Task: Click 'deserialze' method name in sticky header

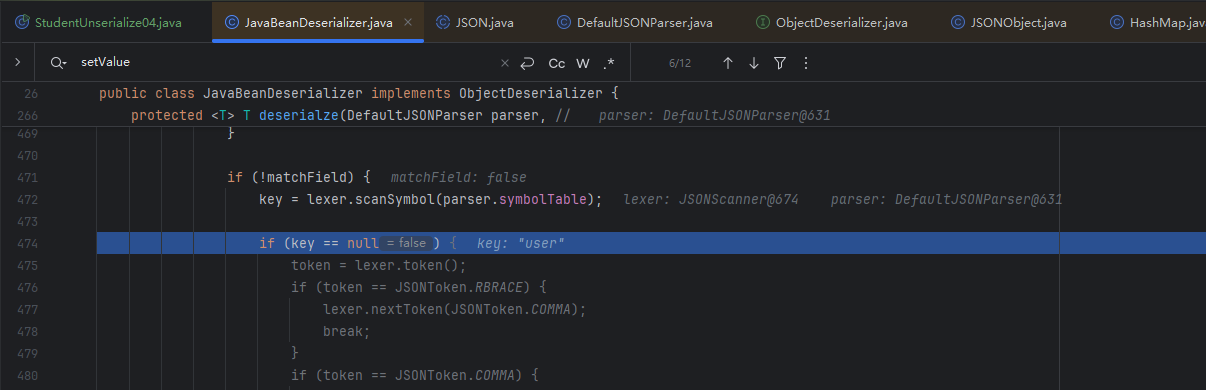Action: [299, 115]
